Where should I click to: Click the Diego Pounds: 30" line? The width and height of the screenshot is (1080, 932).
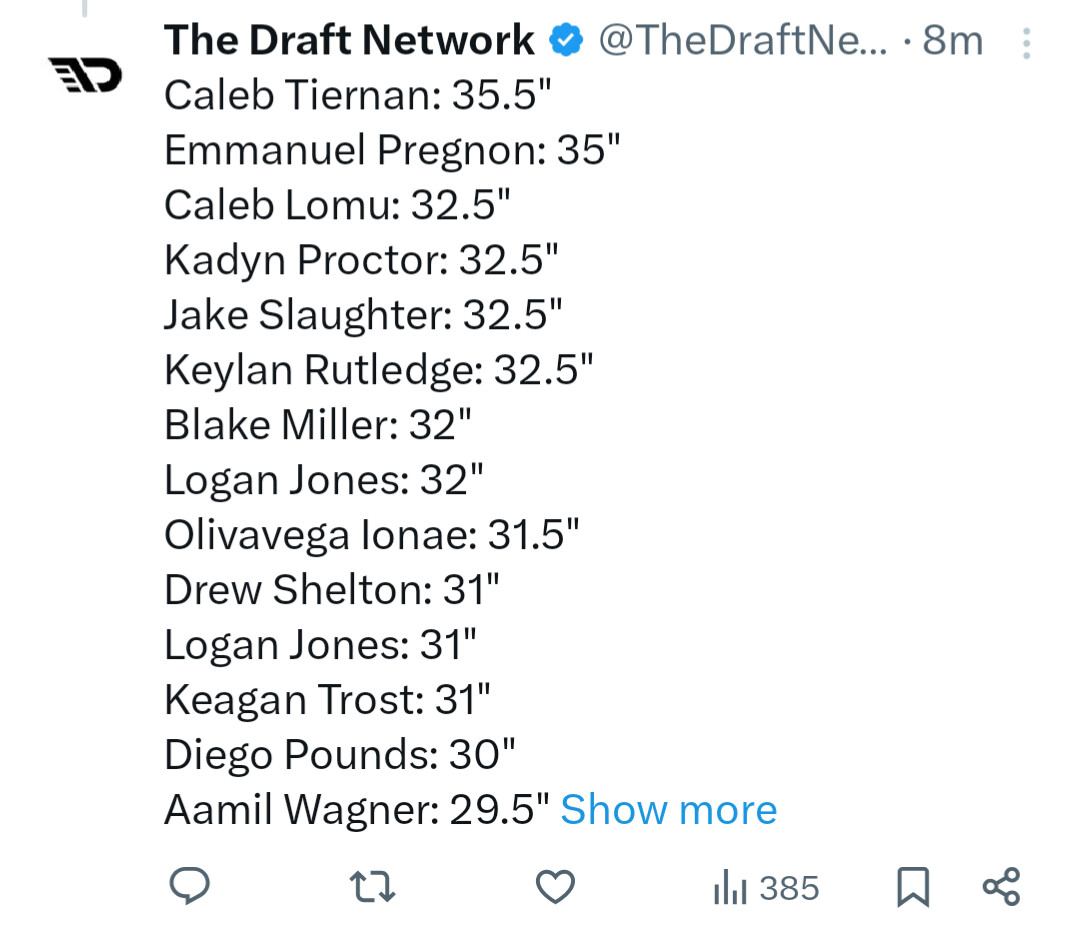pyautogui.click(x=339, y=755)
